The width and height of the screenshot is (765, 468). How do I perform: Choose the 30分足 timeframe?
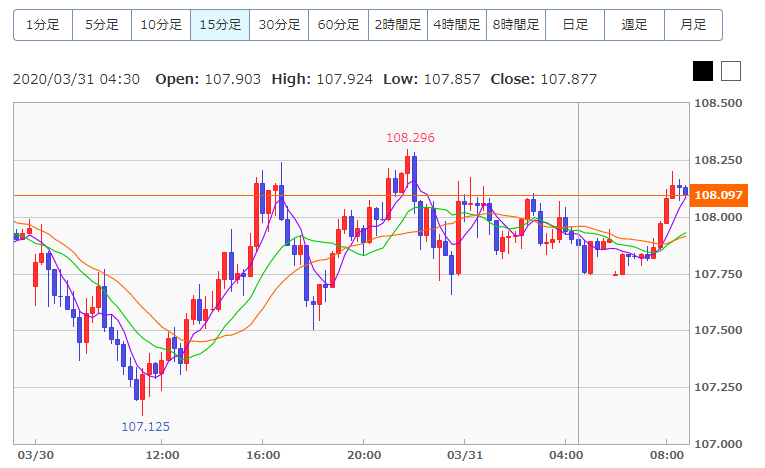(279, 25)
